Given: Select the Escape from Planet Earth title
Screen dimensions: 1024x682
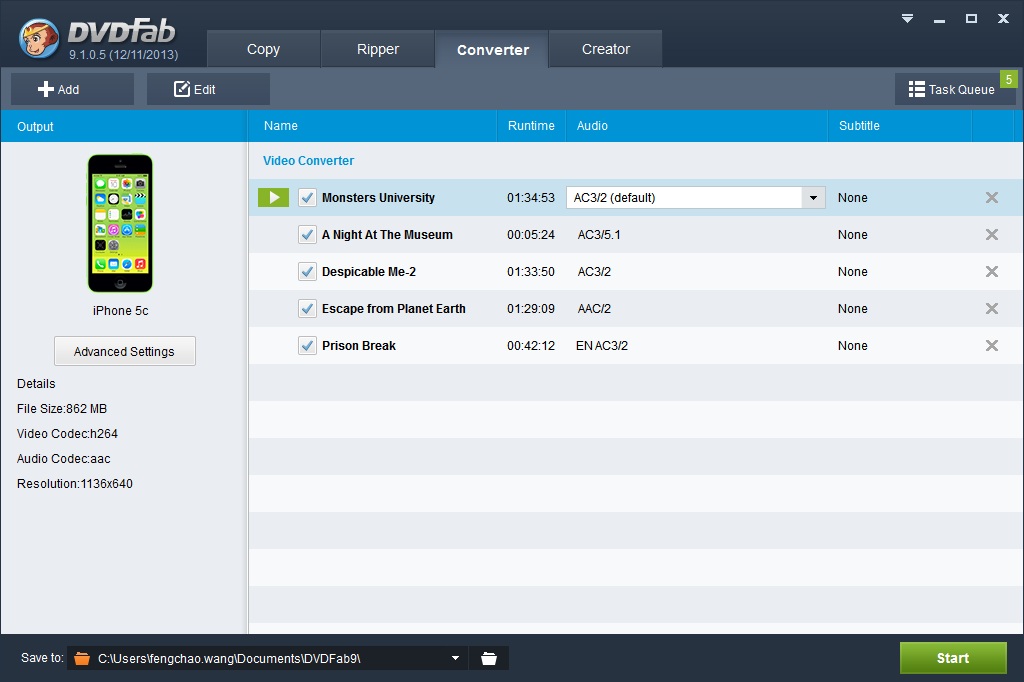Looking at the screenshot, I should point(393,308).
